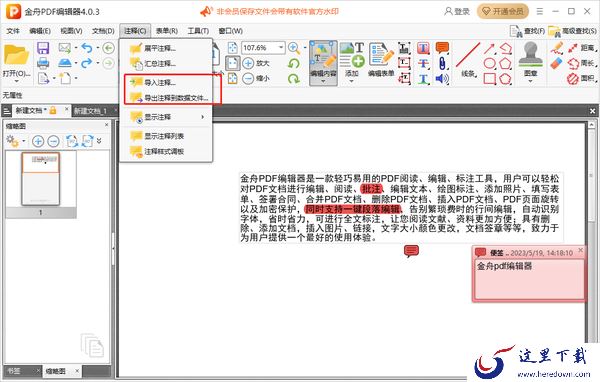Click the Zoom magnifier tool icon

[x=293, y=48]
